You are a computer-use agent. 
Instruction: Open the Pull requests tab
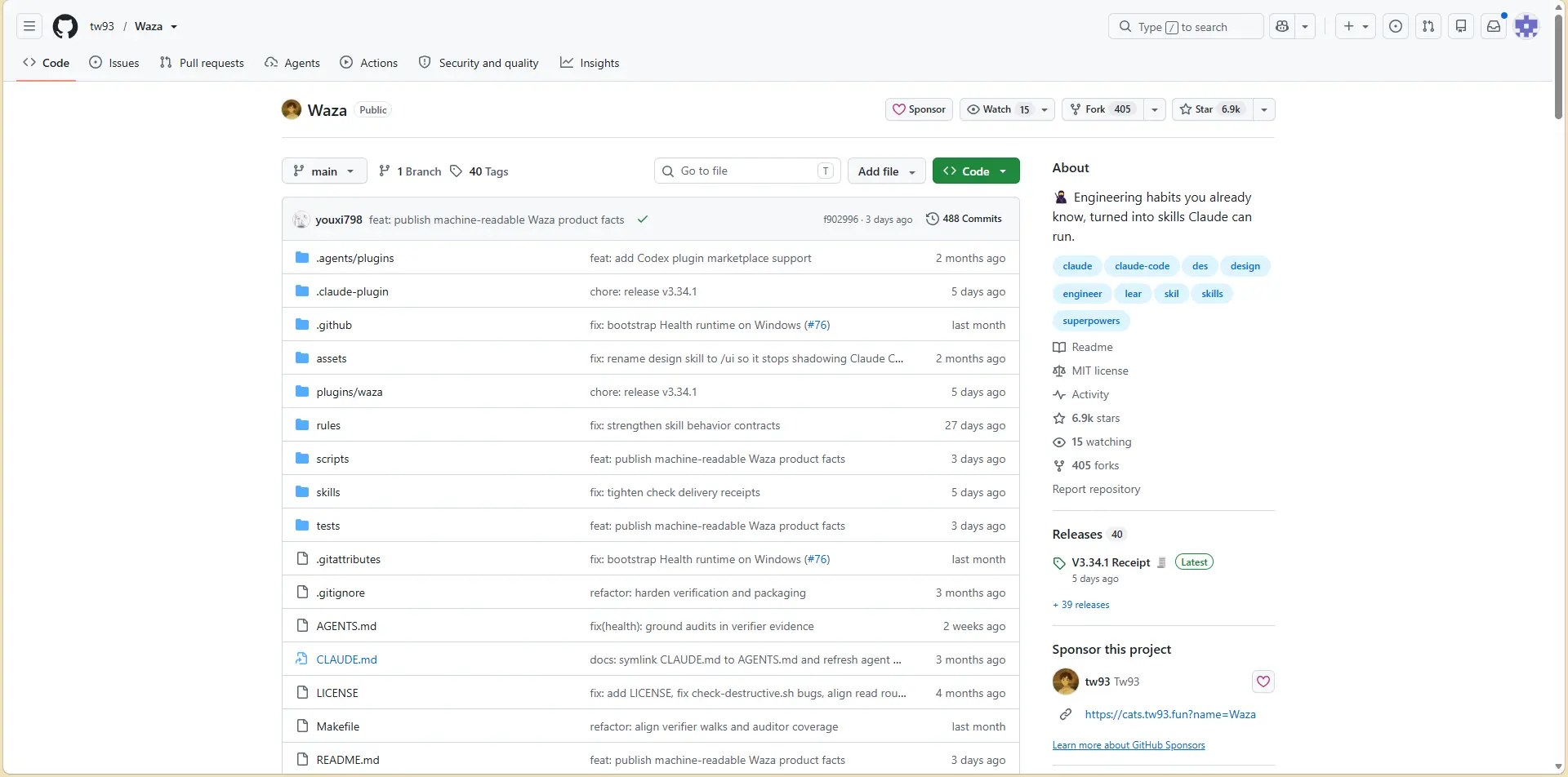[202, 63]
